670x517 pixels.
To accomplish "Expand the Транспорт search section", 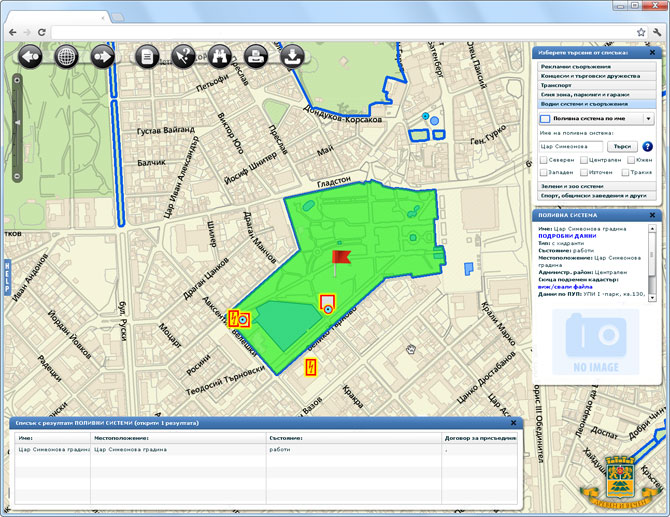I will coord(597,85).
